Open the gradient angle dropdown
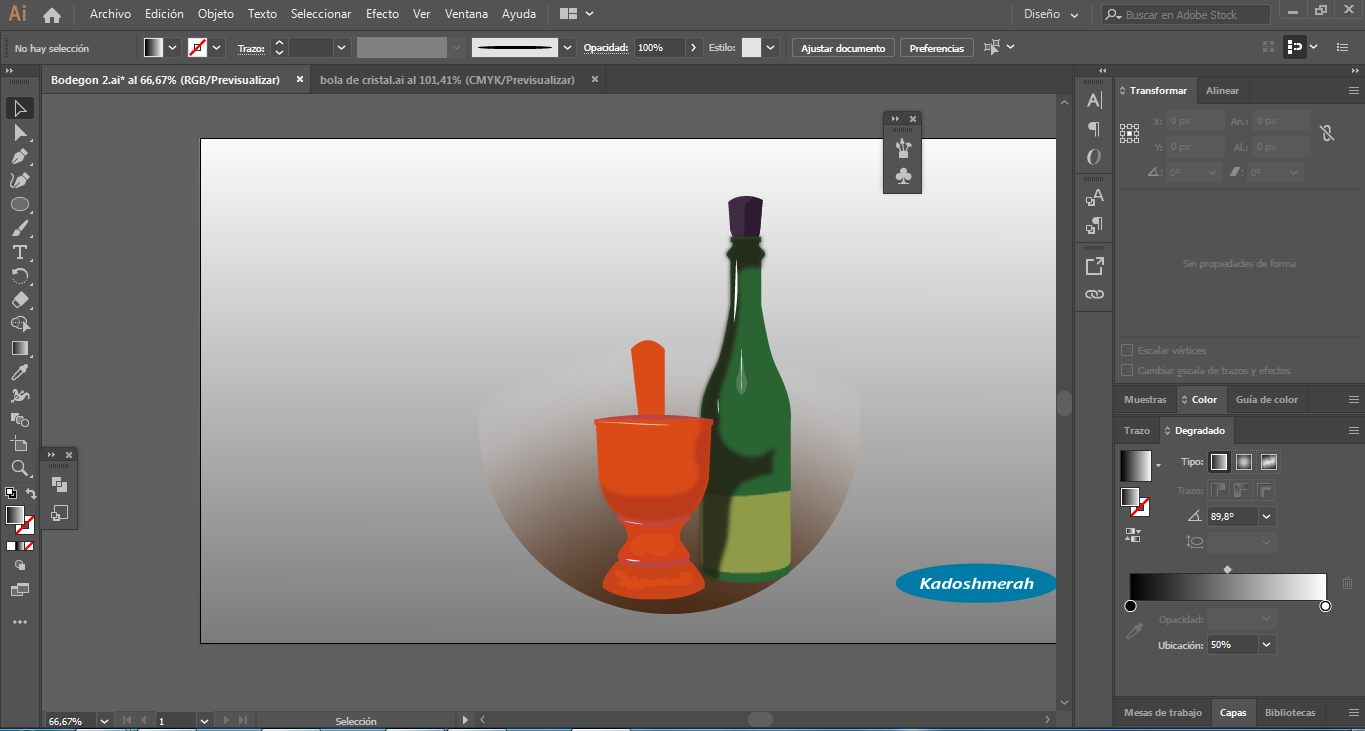The width and height of the screenshot is (1365, 731). coord(1267,517)
